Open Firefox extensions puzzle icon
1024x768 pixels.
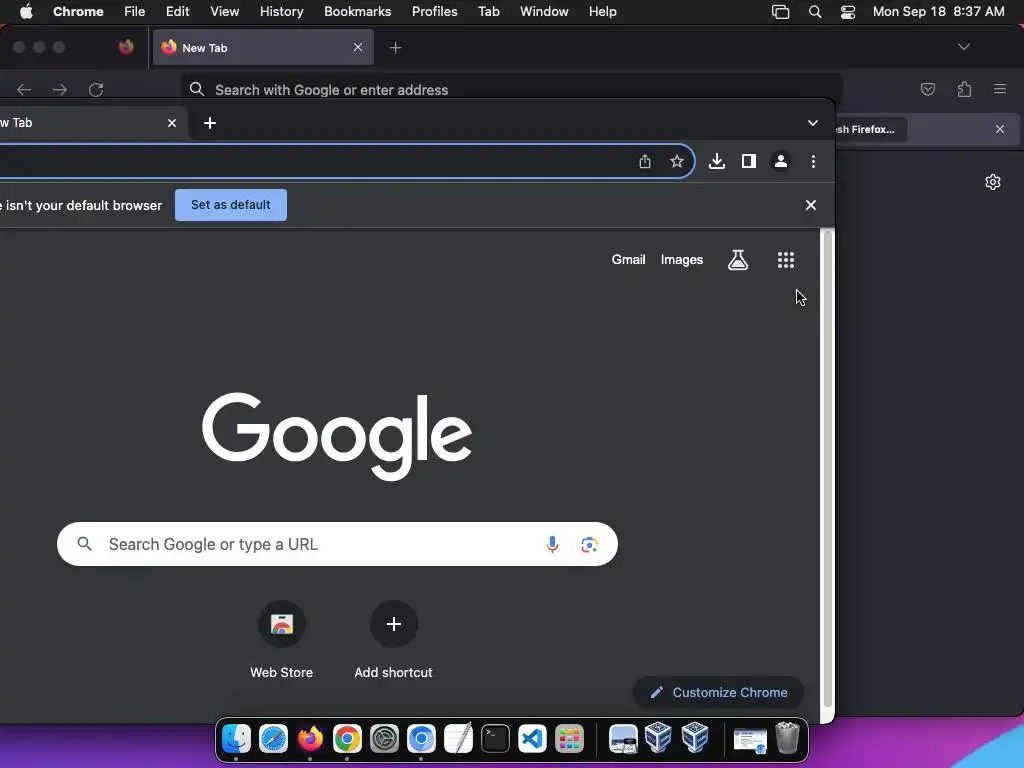(964, 89)
